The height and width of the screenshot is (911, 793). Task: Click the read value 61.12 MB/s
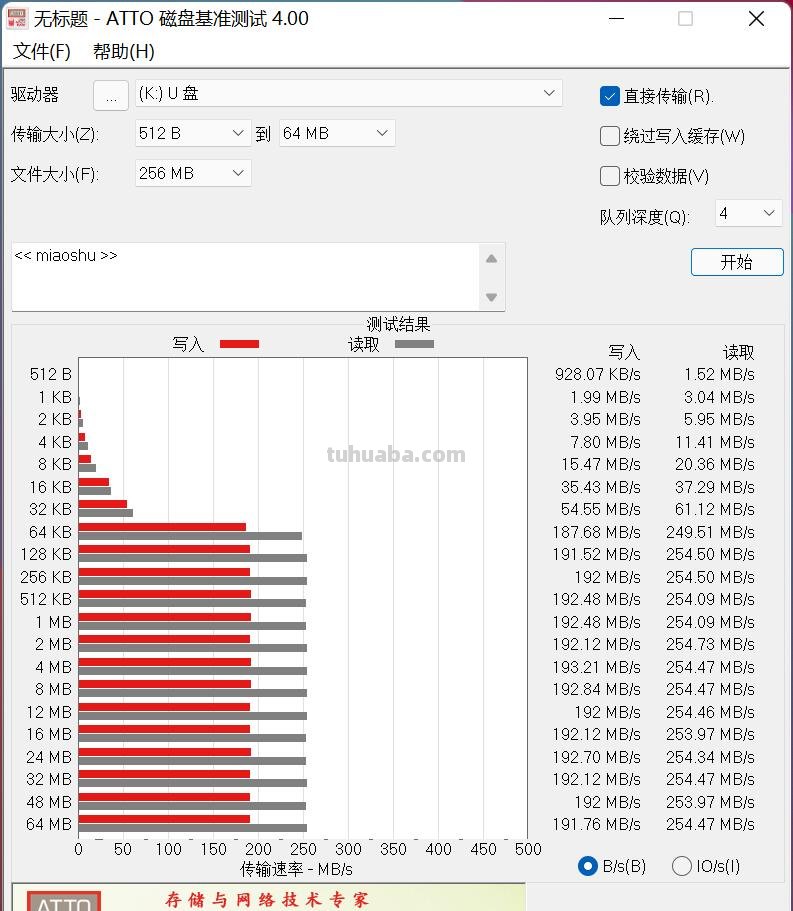pyautogui.click(x=715, y=510)
